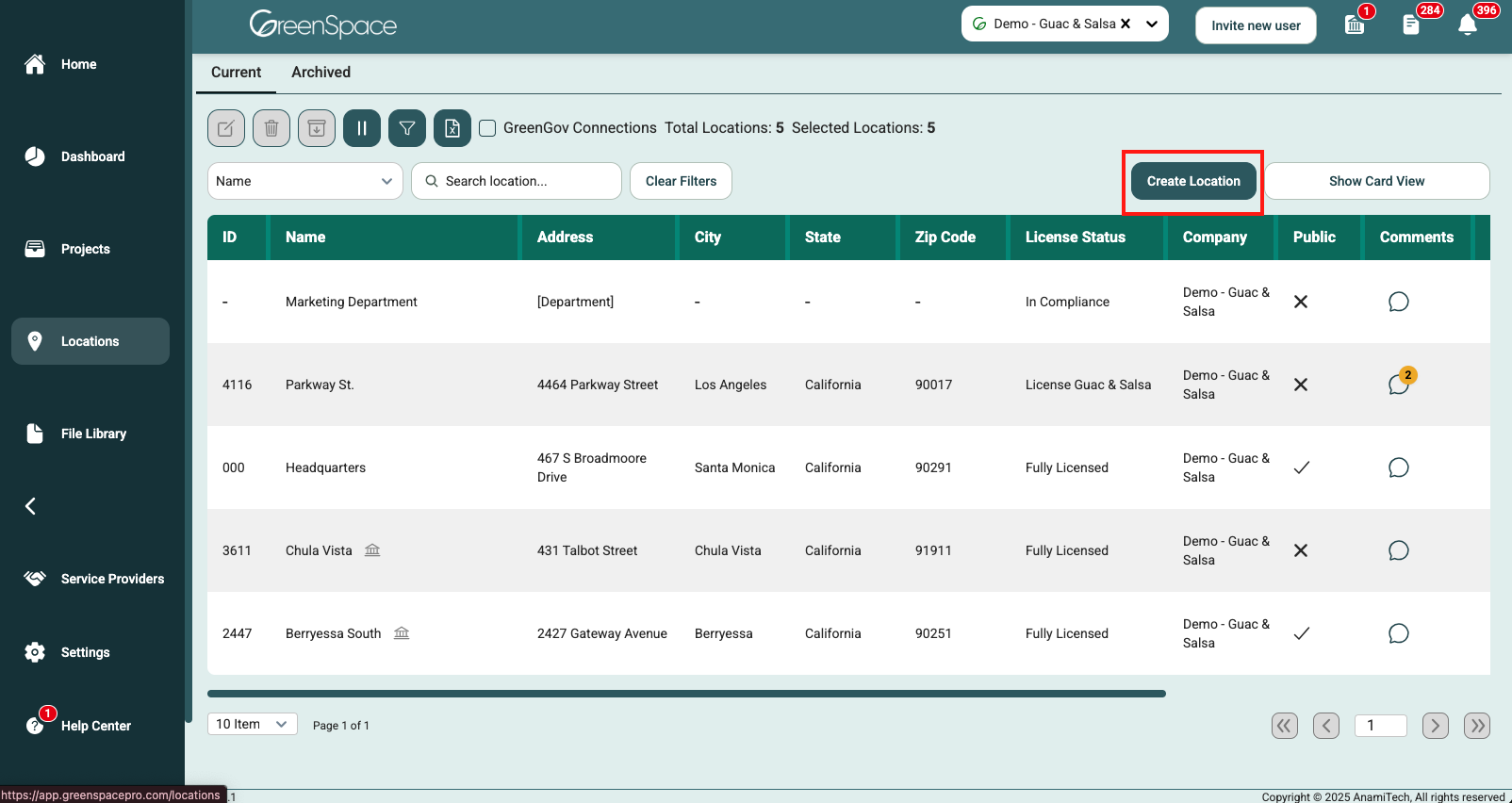Click the archive box toolbar icon
The height and width of the screenshot is (803, 1512).
(317, 128)
